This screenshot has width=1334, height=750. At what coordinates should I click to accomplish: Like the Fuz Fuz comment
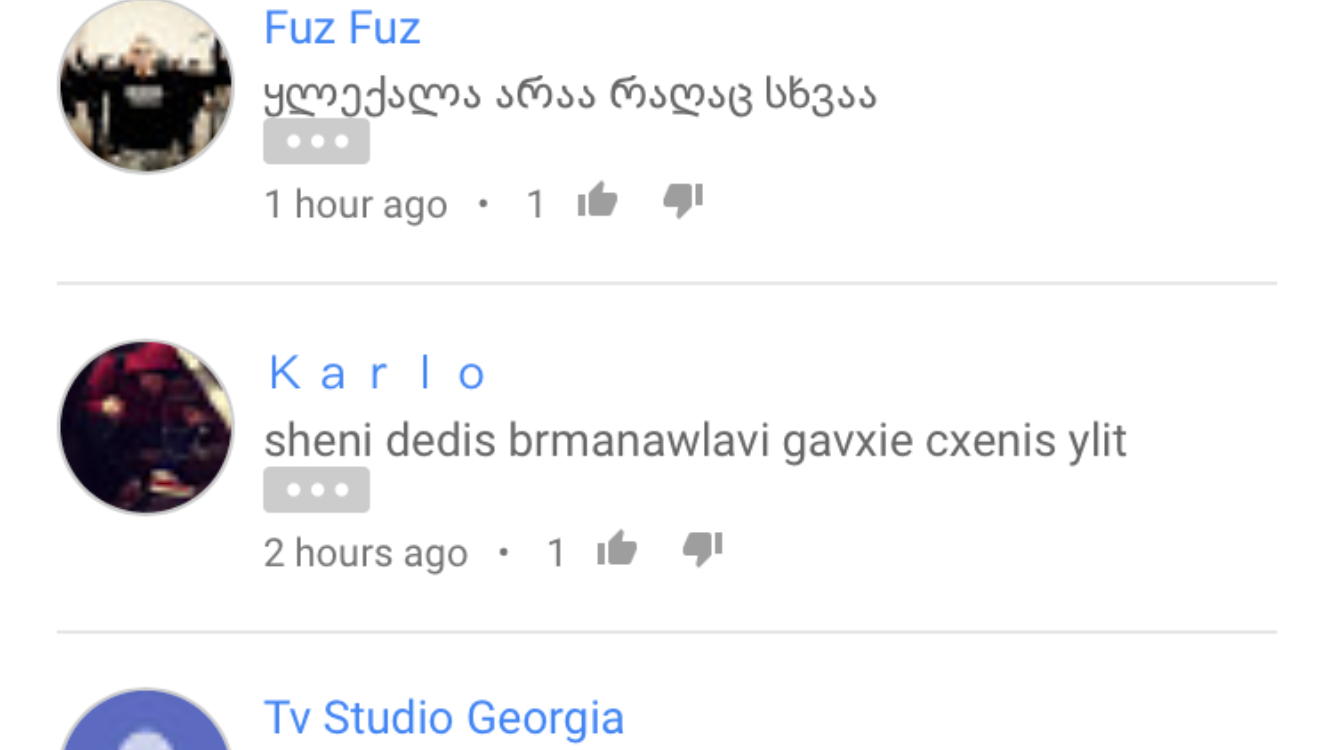(x=597, y=202)
